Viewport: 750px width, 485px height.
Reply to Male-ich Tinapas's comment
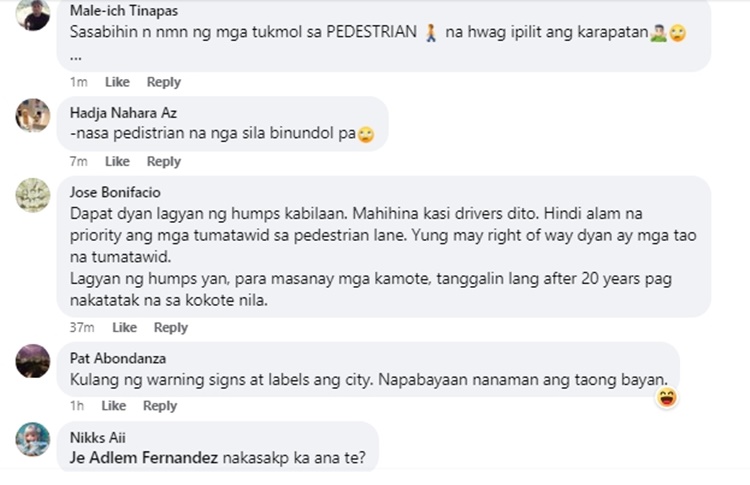tap(163, 82)
